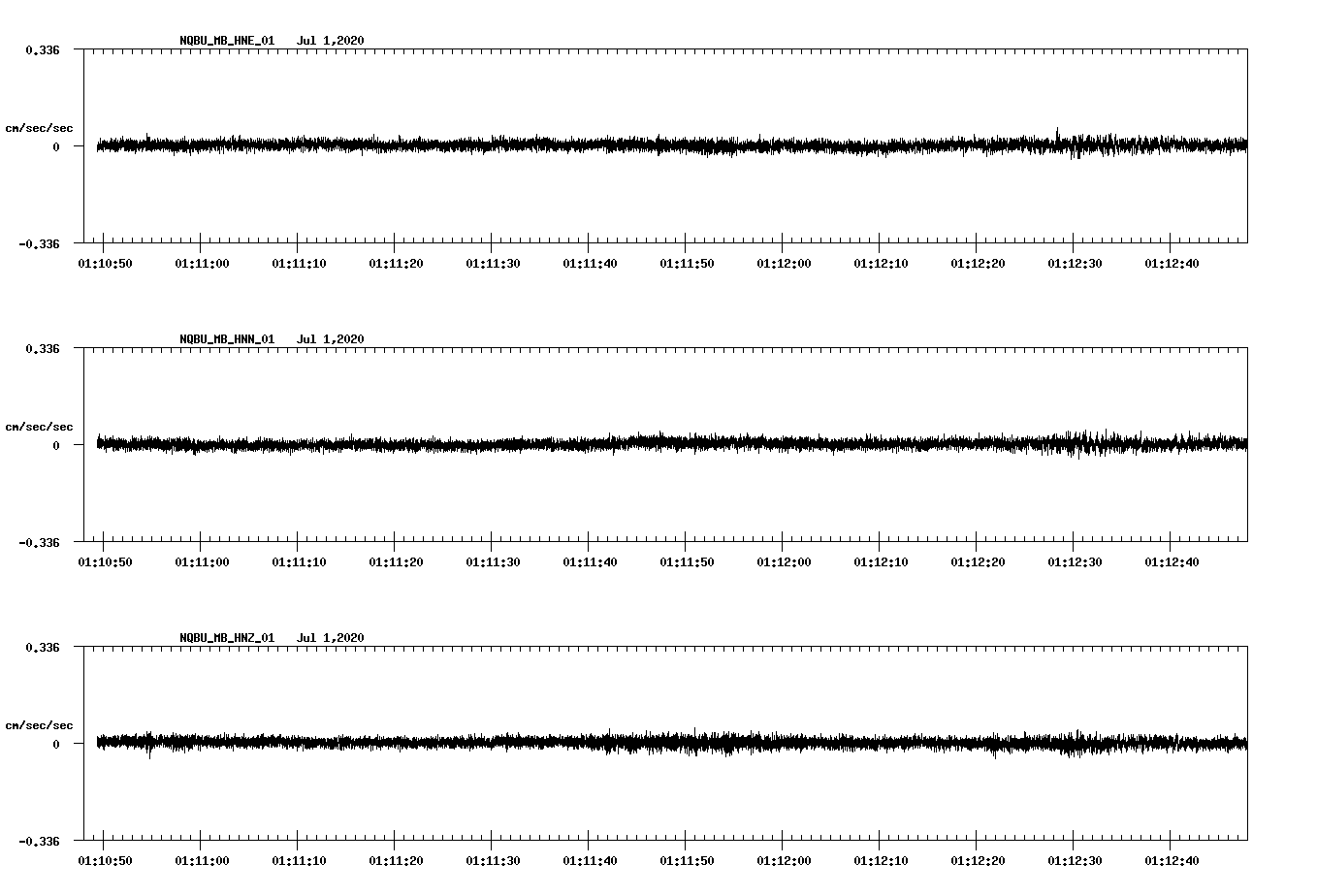Click the 0.336 upper limit on HNZ plot
Screen dimensions: 1317x896
click(43, 647)
